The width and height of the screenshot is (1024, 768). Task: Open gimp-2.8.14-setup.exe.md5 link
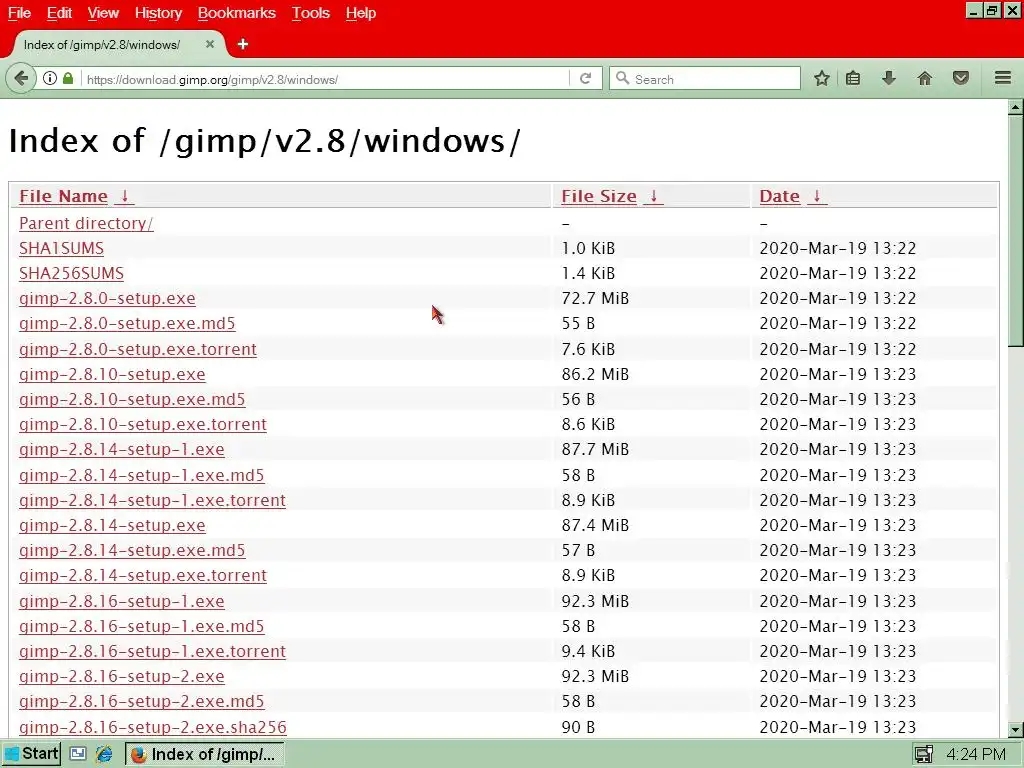(132, 551)
